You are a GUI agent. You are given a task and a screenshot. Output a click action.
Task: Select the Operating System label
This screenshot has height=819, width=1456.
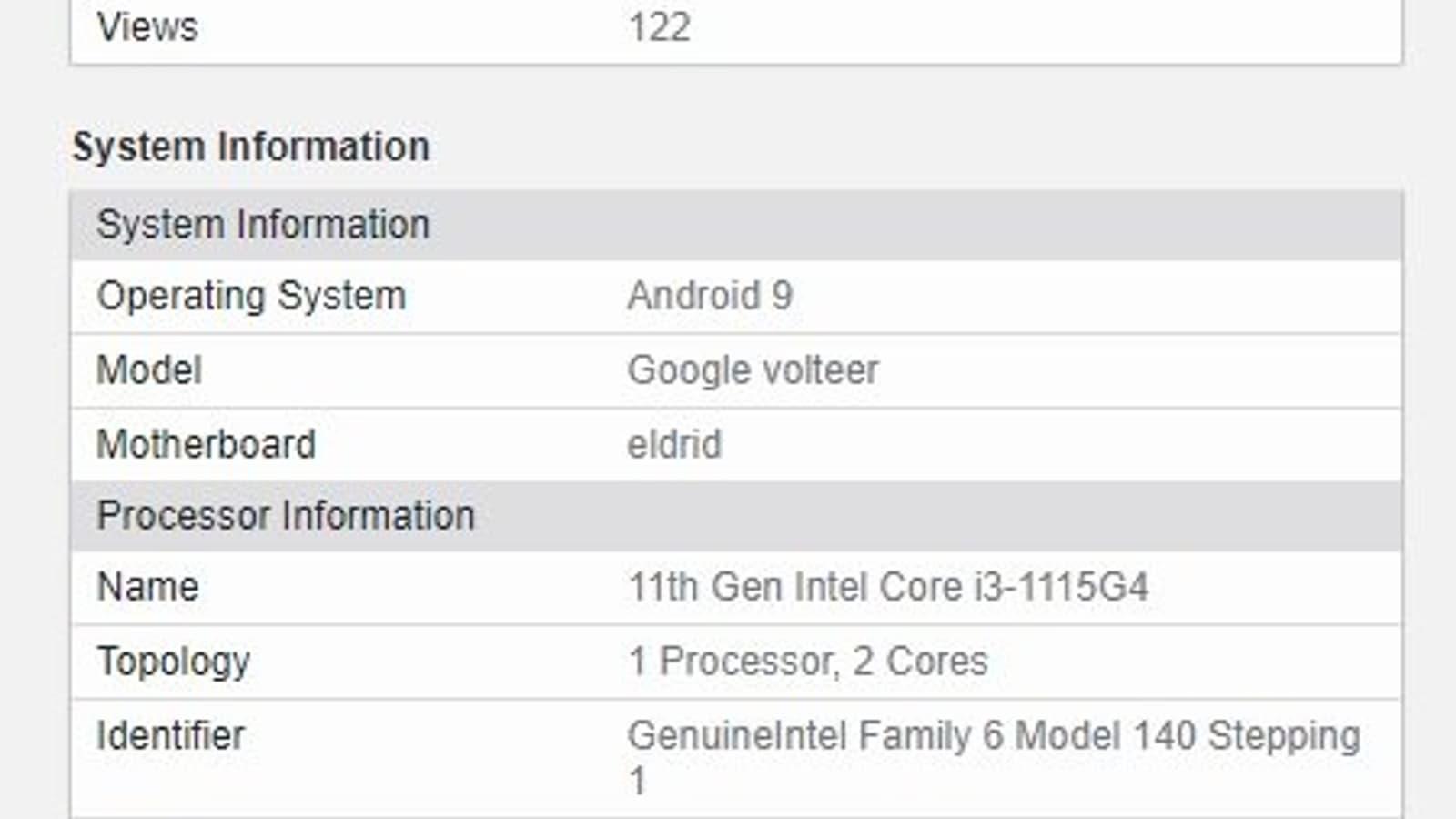(251, 296)
